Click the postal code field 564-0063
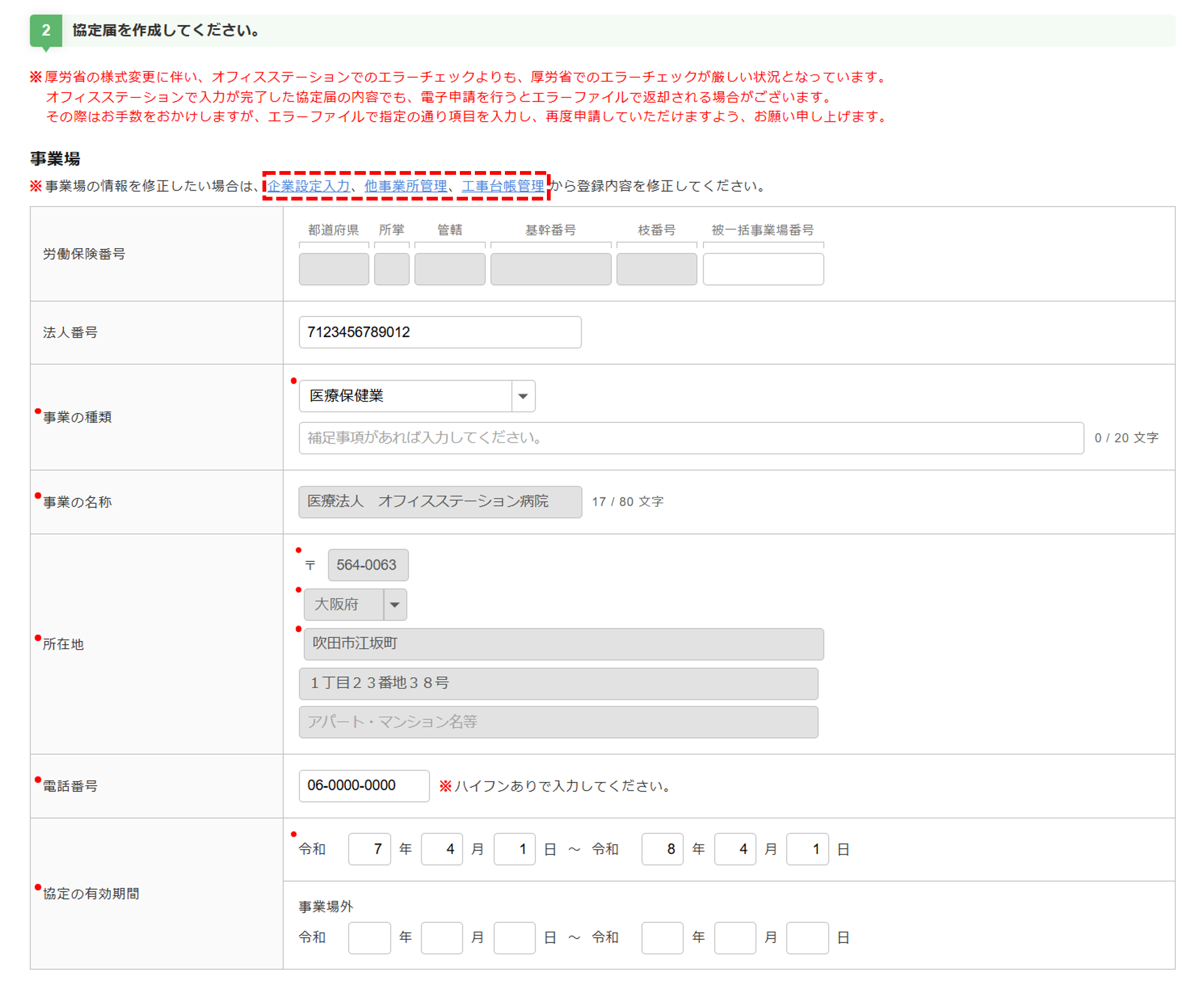 click(368, 565)
